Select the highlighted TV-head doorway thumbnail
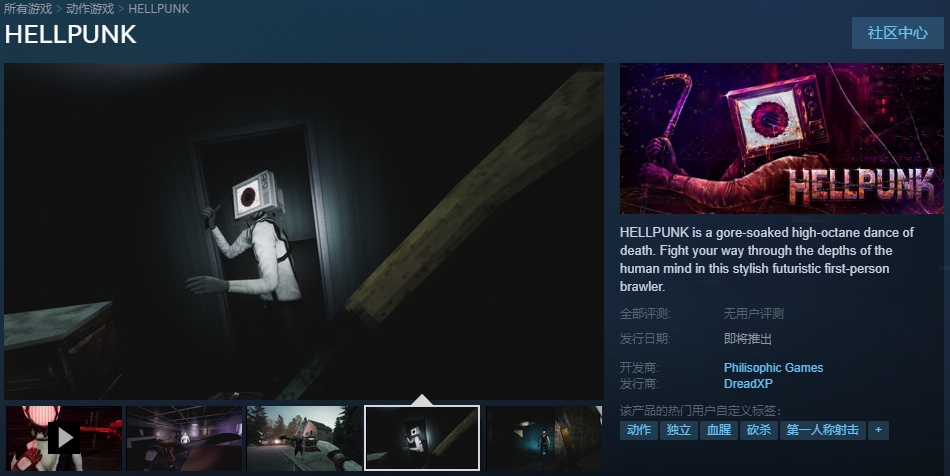 click(x=422, y=438)
